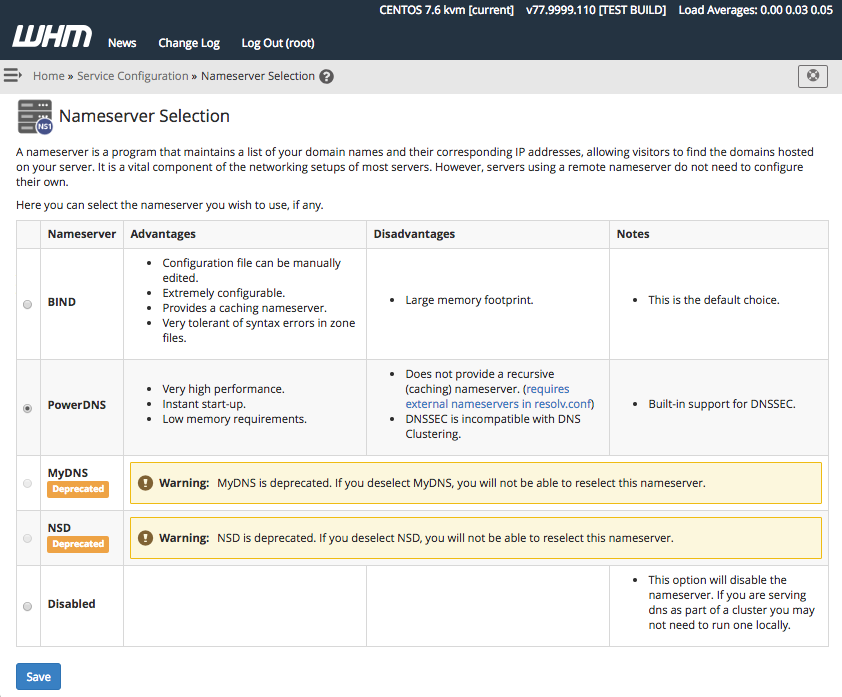
Task: Click the MyDNS Deprecated badge
Action: pyautogui.click(x=78, y=489)
